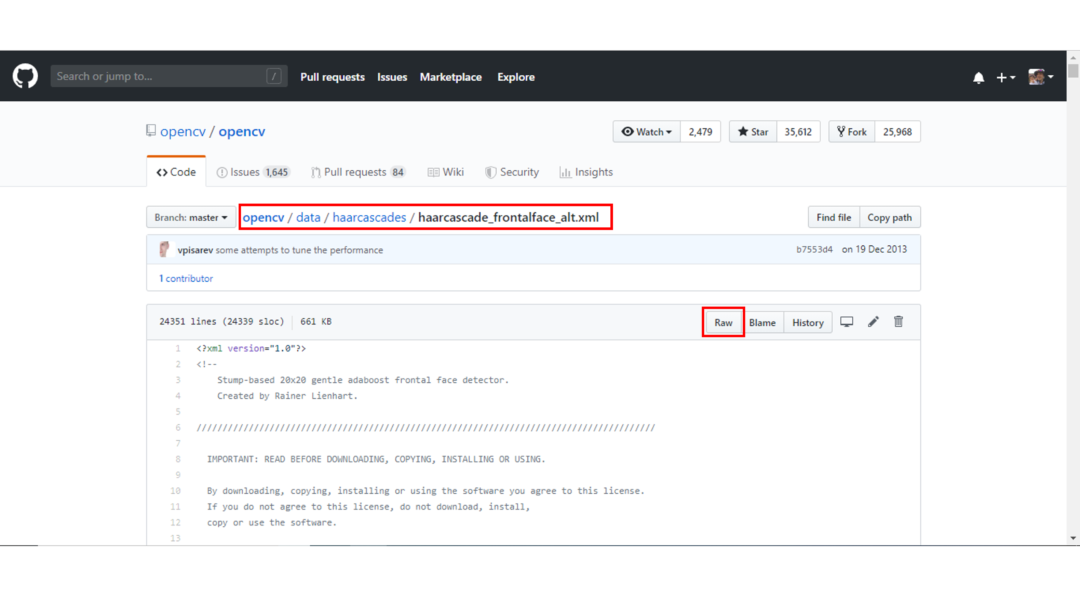
Task: Expand the Watch dropdown
Action: [x=646, y=132]
